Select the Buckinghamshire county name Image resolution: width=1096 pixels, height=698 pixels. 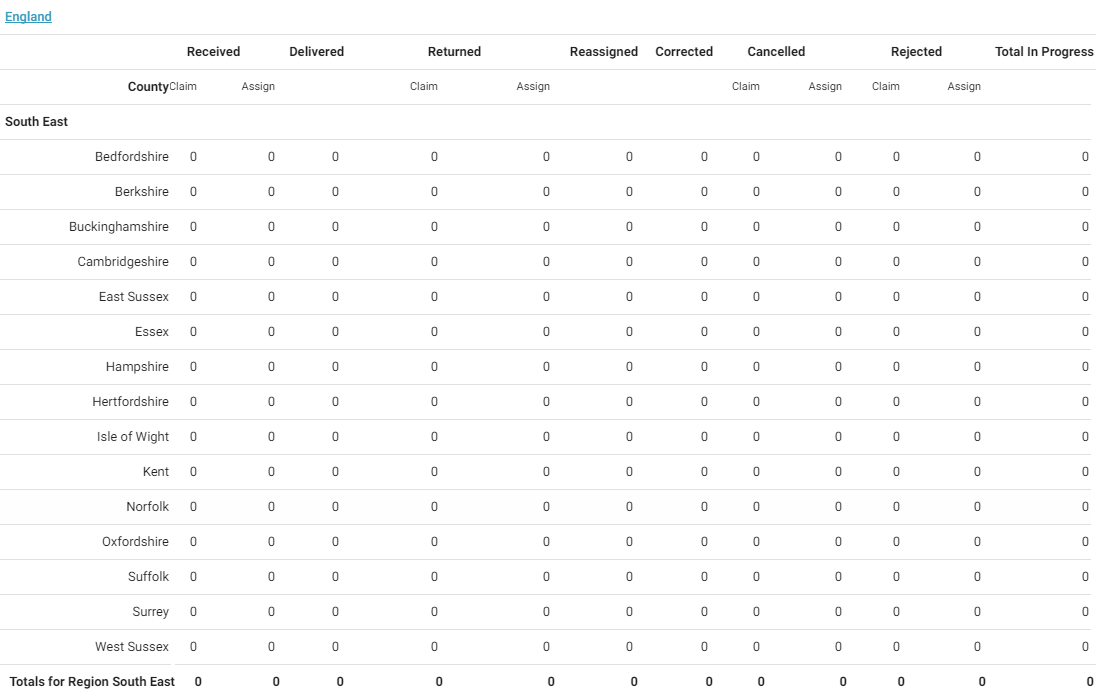click(119, 227)
